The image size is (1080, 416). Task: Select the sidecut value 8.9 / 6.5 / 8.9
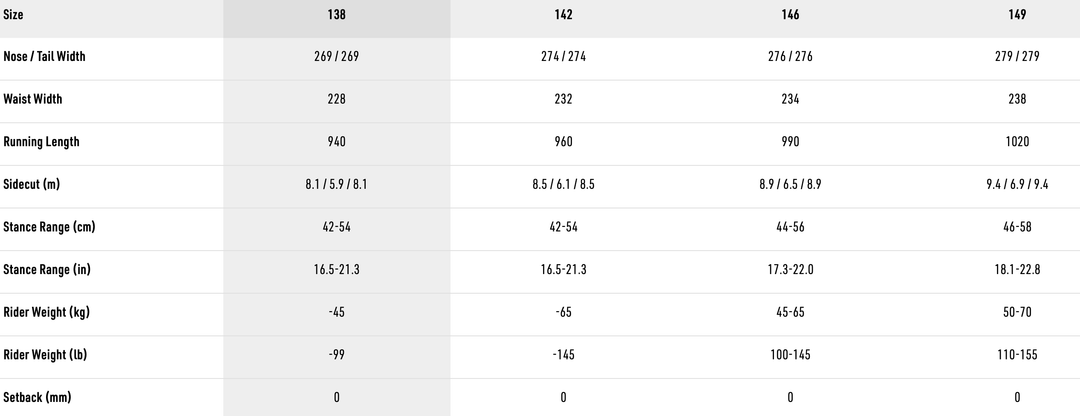tap(790, 185)
